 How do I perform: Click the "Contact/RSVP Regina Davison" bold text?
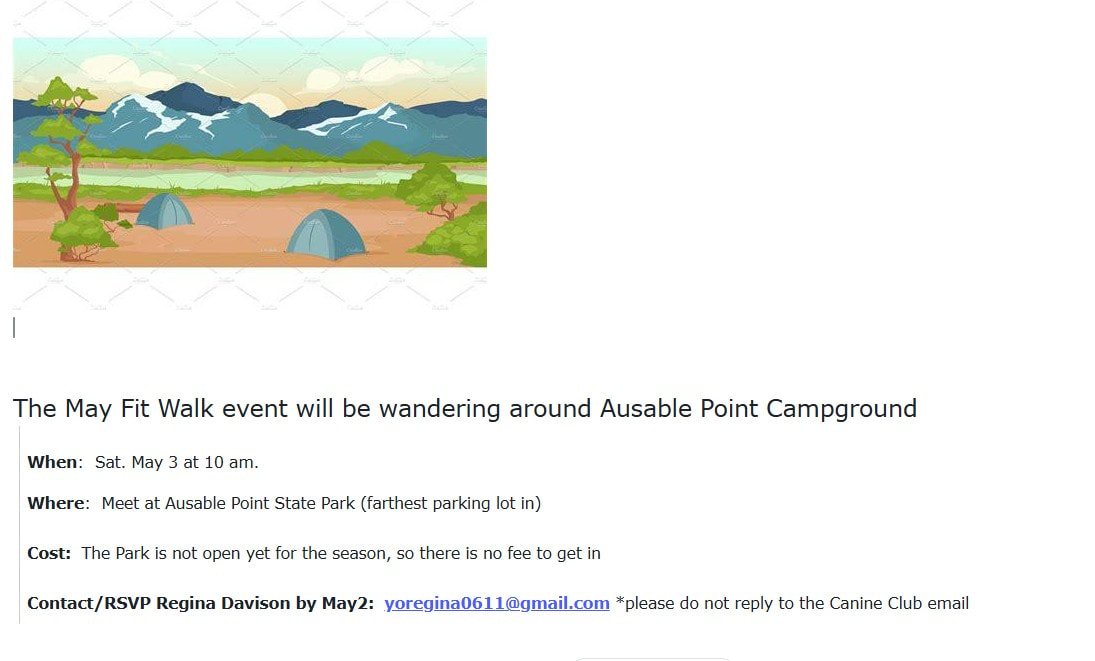tap(159, 603)
